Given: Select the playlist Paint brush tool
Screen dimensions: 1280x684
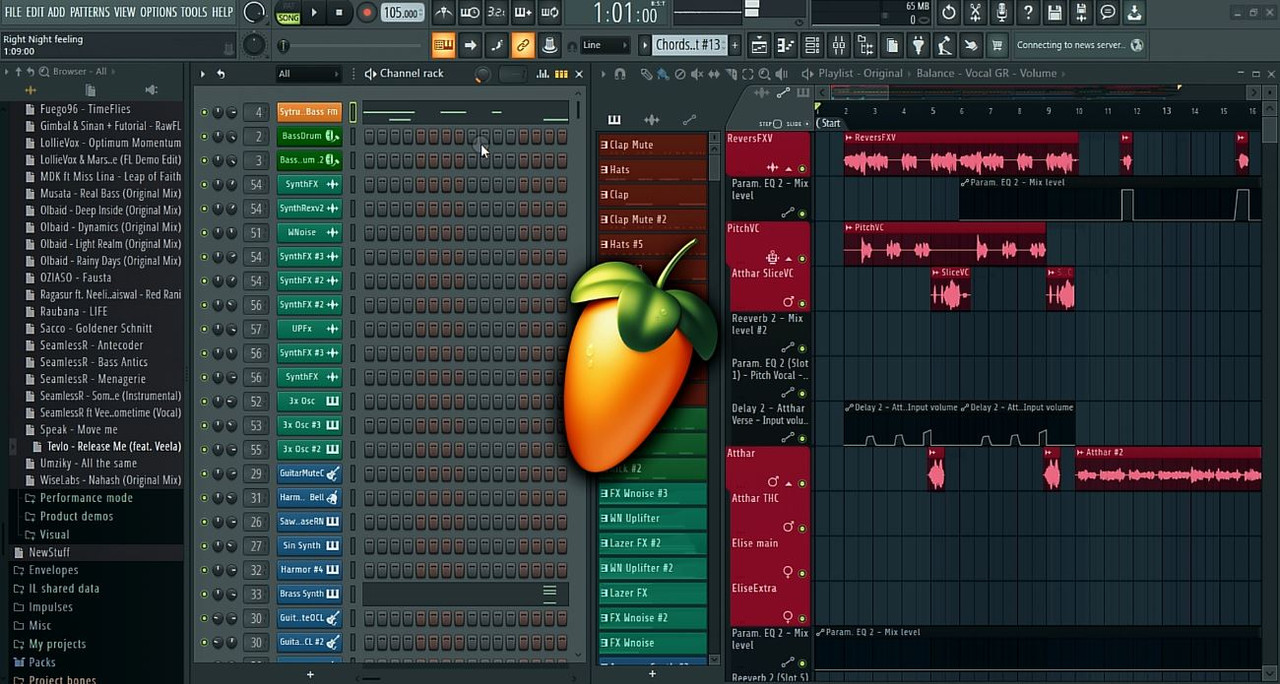Looking at the screenshot, I should tap(663, 74).
